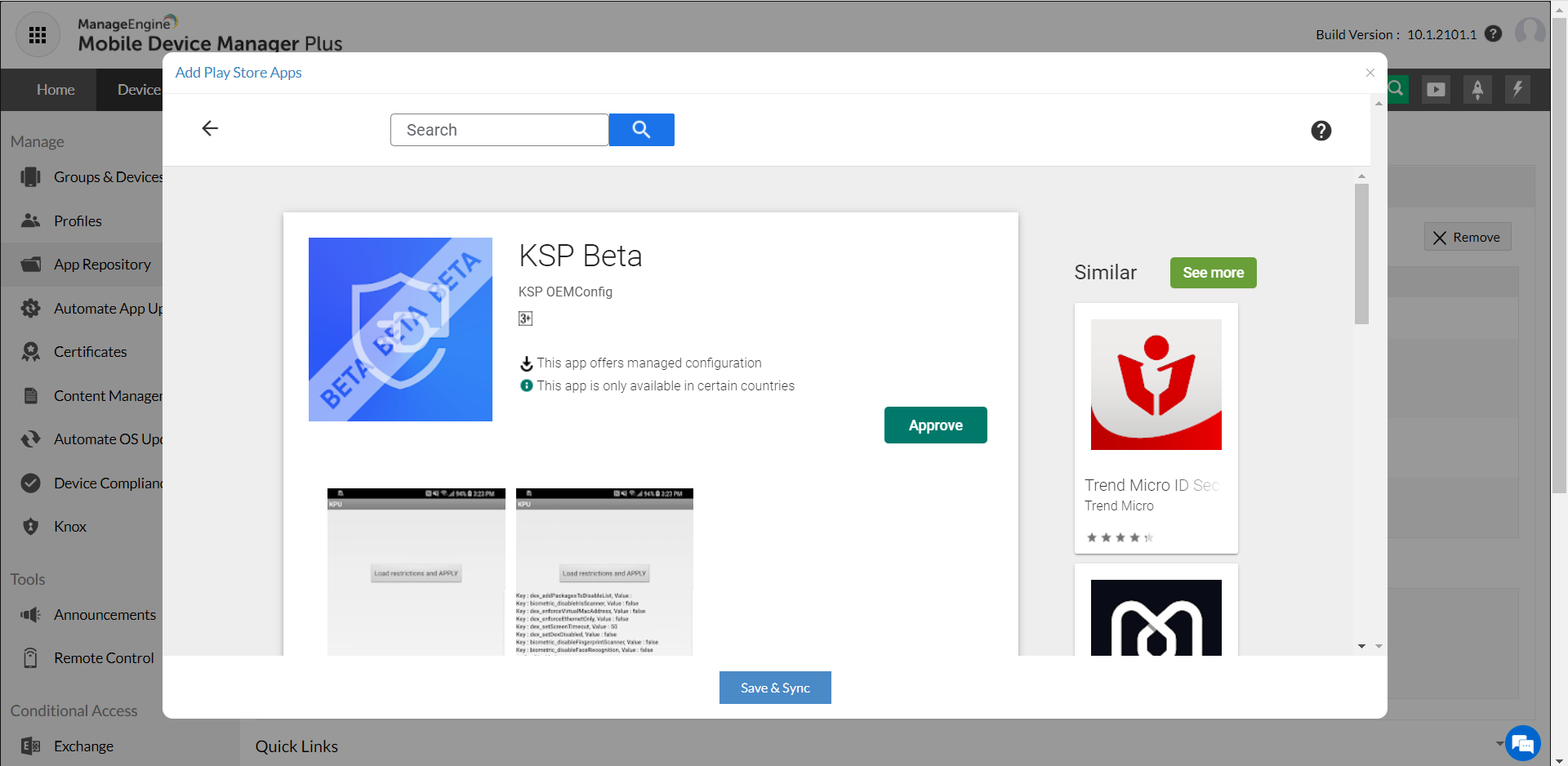Click the KSP Beta app title

coord(581,256)
